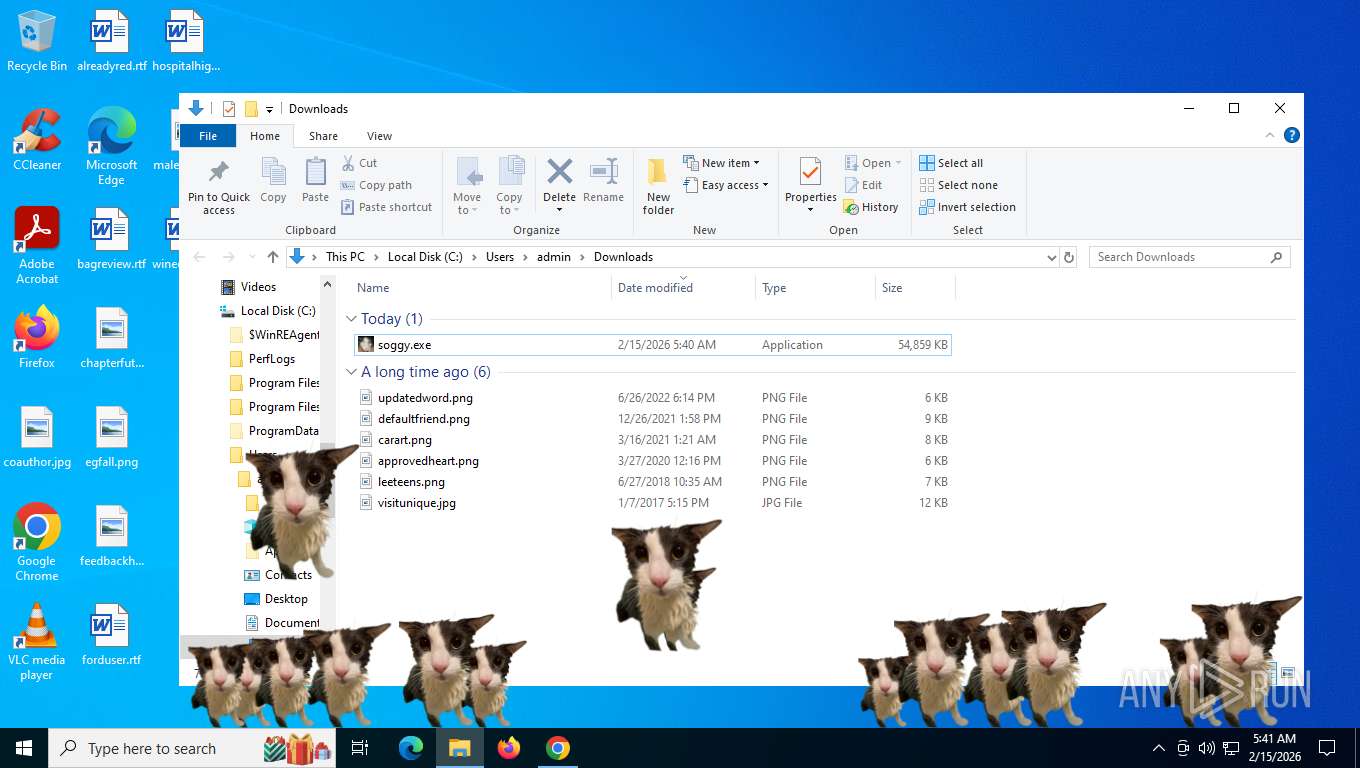Select visitunique.jpg file
The width and height of the screenshot is (1360, 768).
coord(653,503)
